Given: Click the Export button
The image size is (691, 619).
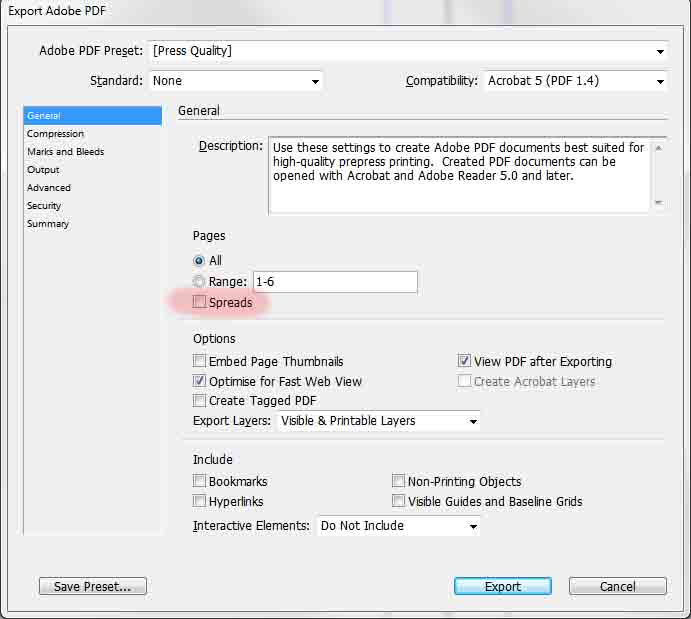Looking at the screenshot, I should 503,586.
